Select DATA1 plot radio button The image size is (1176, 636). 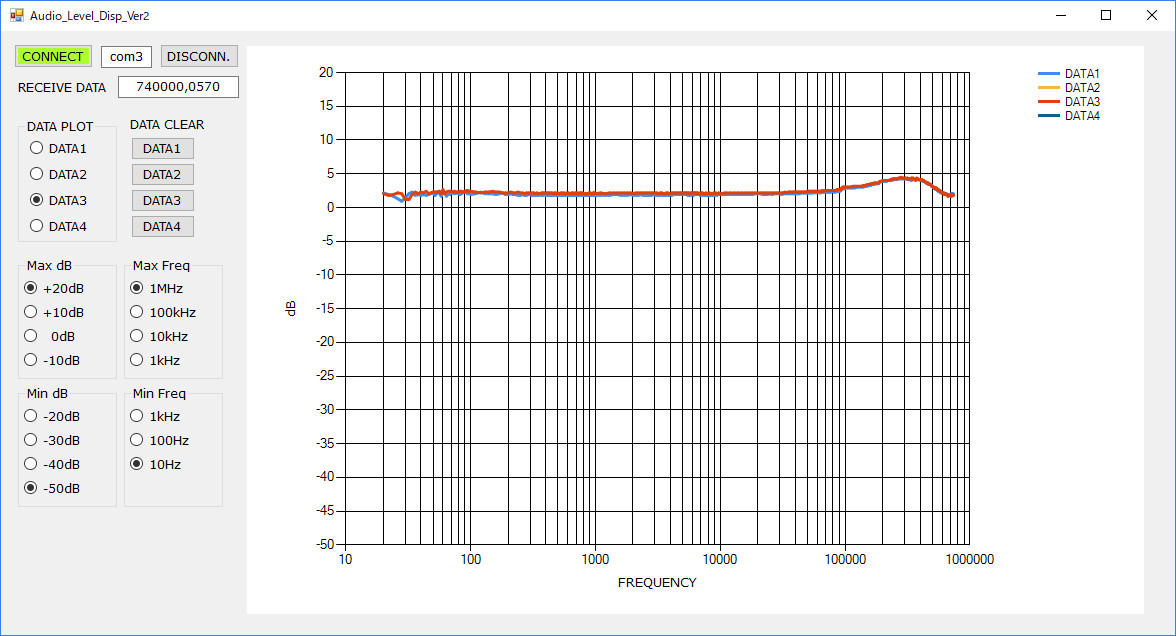pyautogui.click(x=37, y=148)
